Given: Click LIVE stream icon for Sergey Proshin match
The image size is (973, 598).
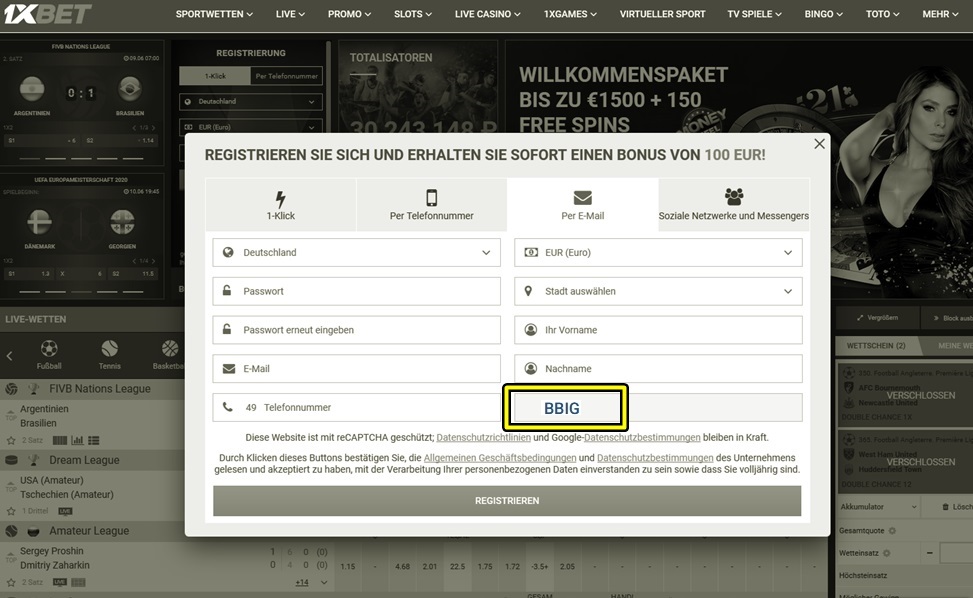Looking at the screenshot, I should click(x=60, y=582).
